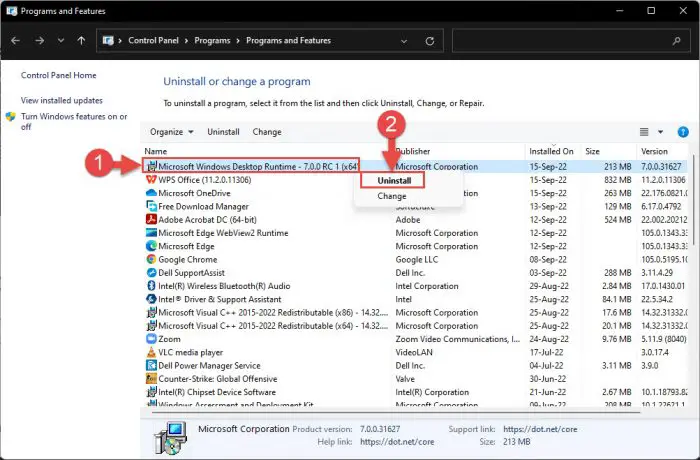
Task: Click Change in the toolbar
Action: coord(267,132)
